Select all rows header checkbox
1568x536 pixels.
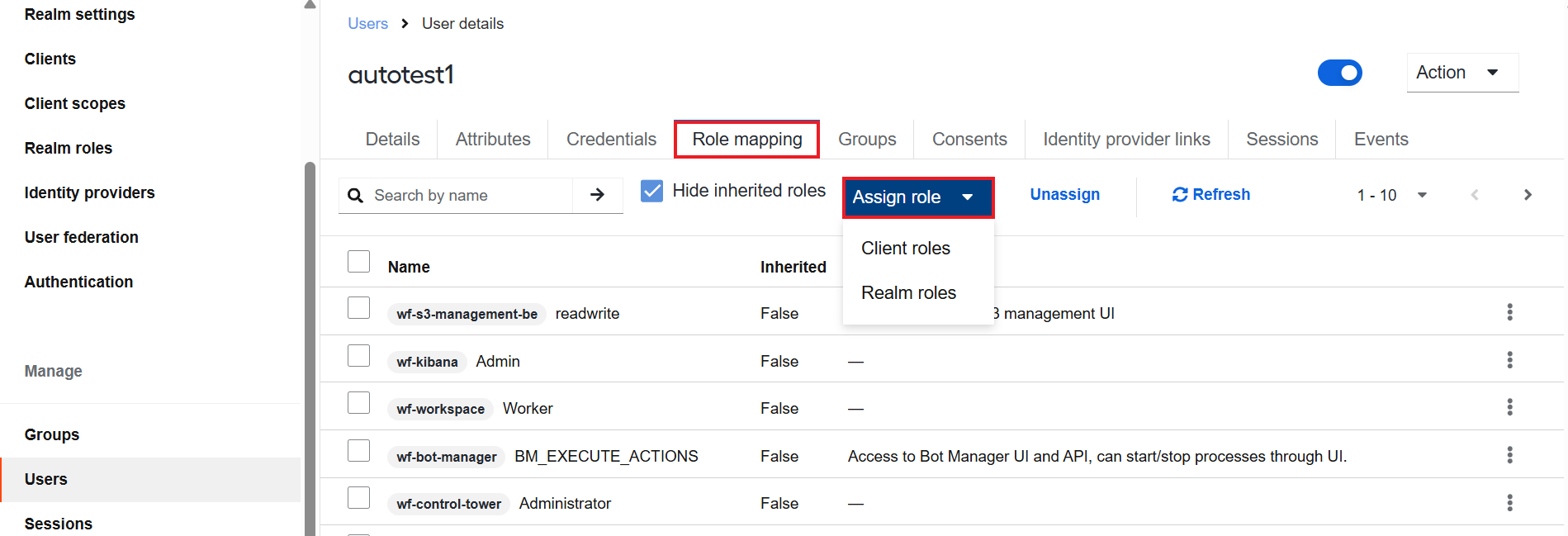[358, 261]
